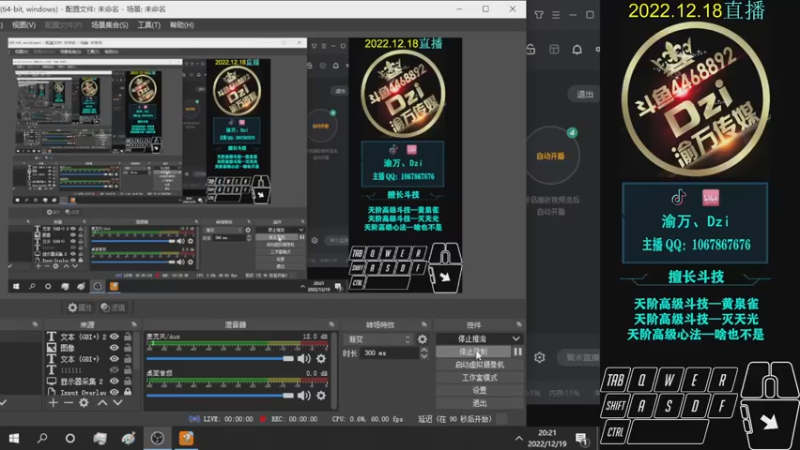Increase the 时长 duration with up arrow
Viewport: 800px width, 450px height.
tap(424, 350)
